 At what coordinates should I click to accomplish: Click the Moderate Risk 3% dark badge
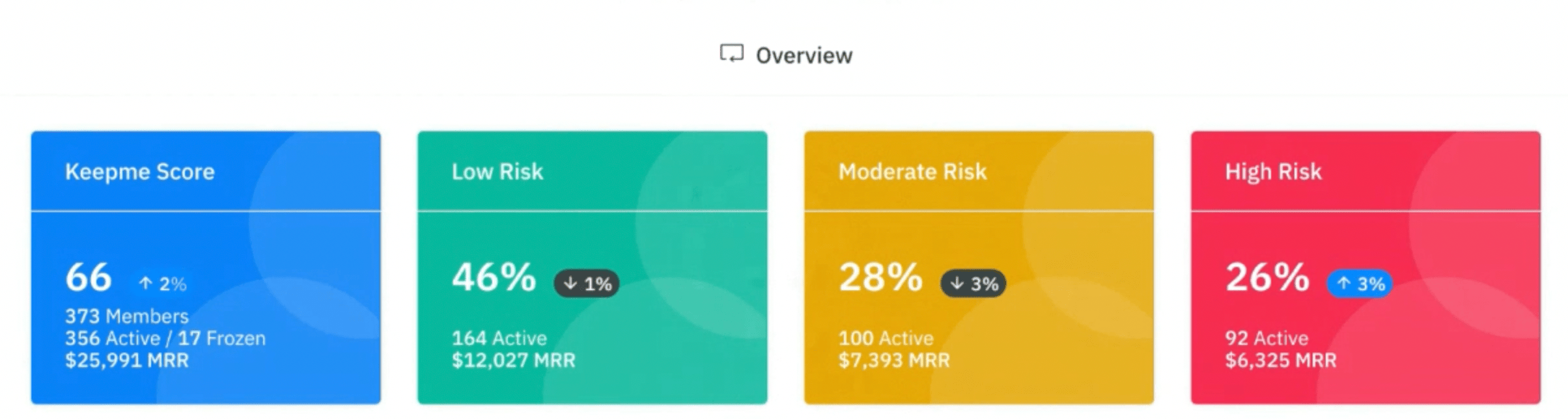973,284
